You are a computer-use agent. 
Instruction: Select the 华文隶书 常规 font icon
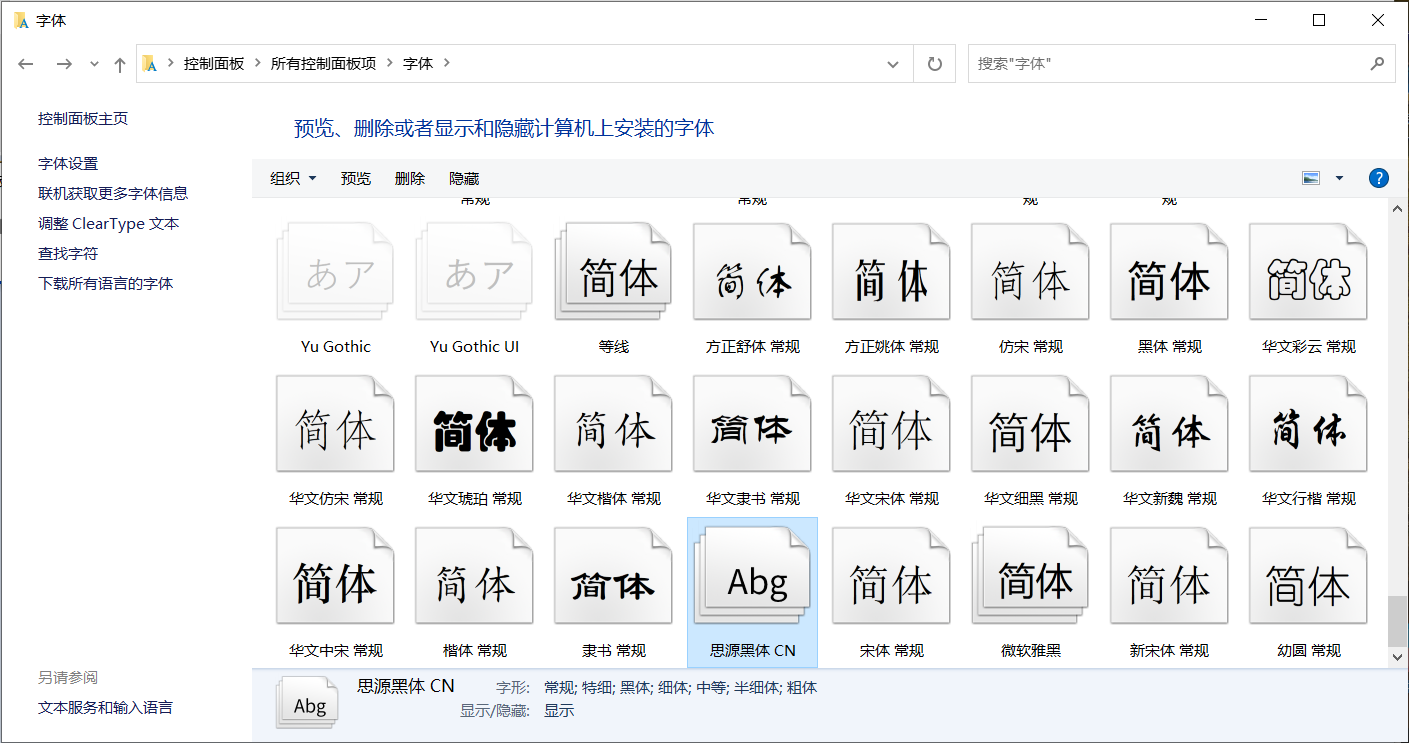[x=752, y=424]
